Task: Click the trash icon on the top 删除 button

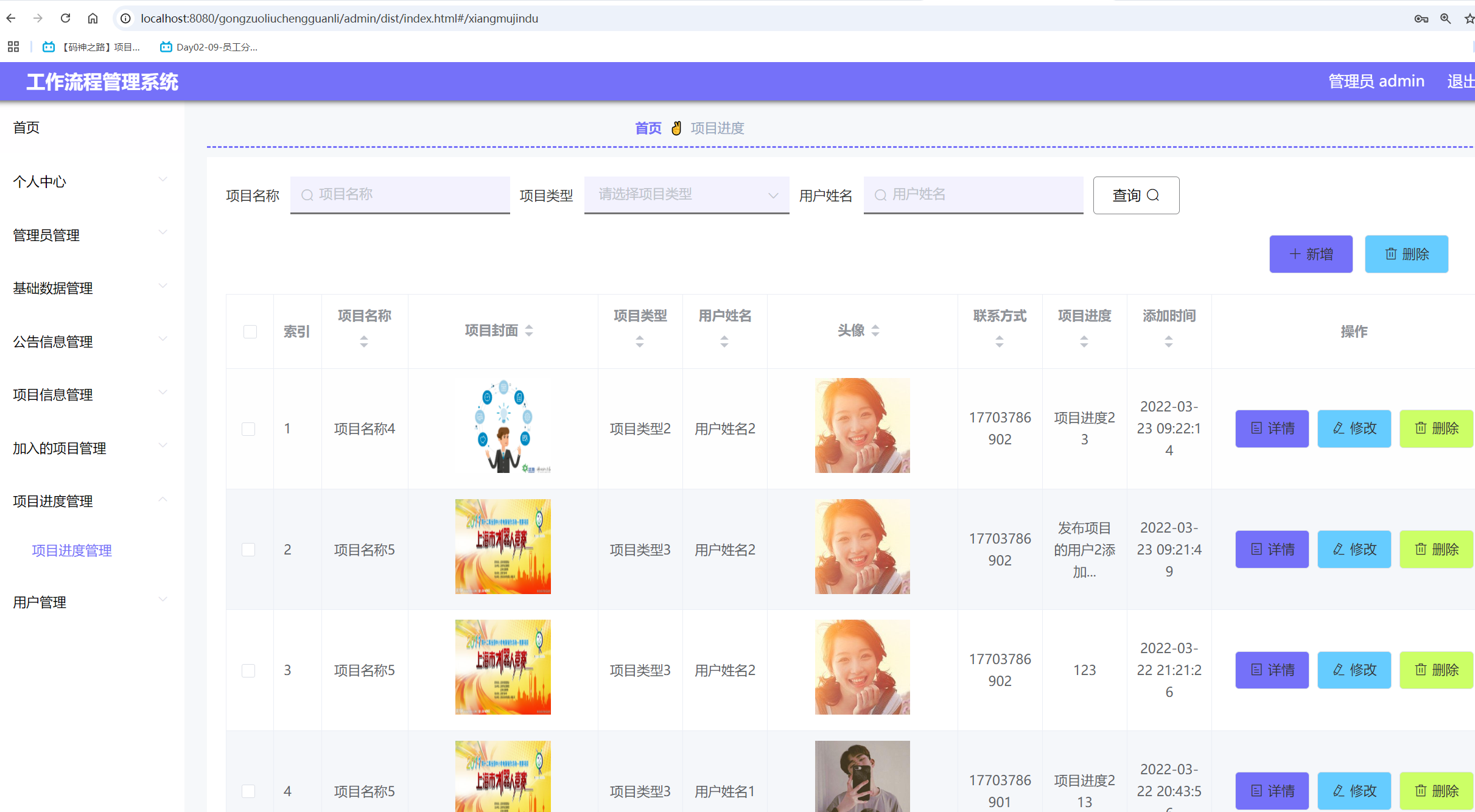Action: tap(1390, 254)
